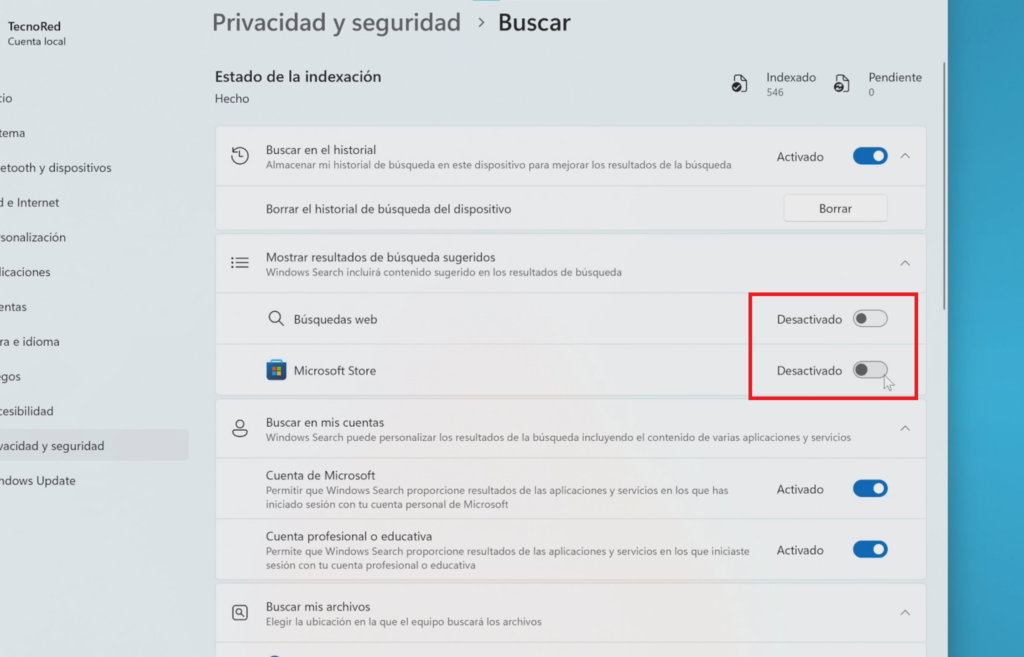The height and width of the screenshot is (657, 1024).
Task: Open the Accesibilidad sidebar section
Action: 27,411
